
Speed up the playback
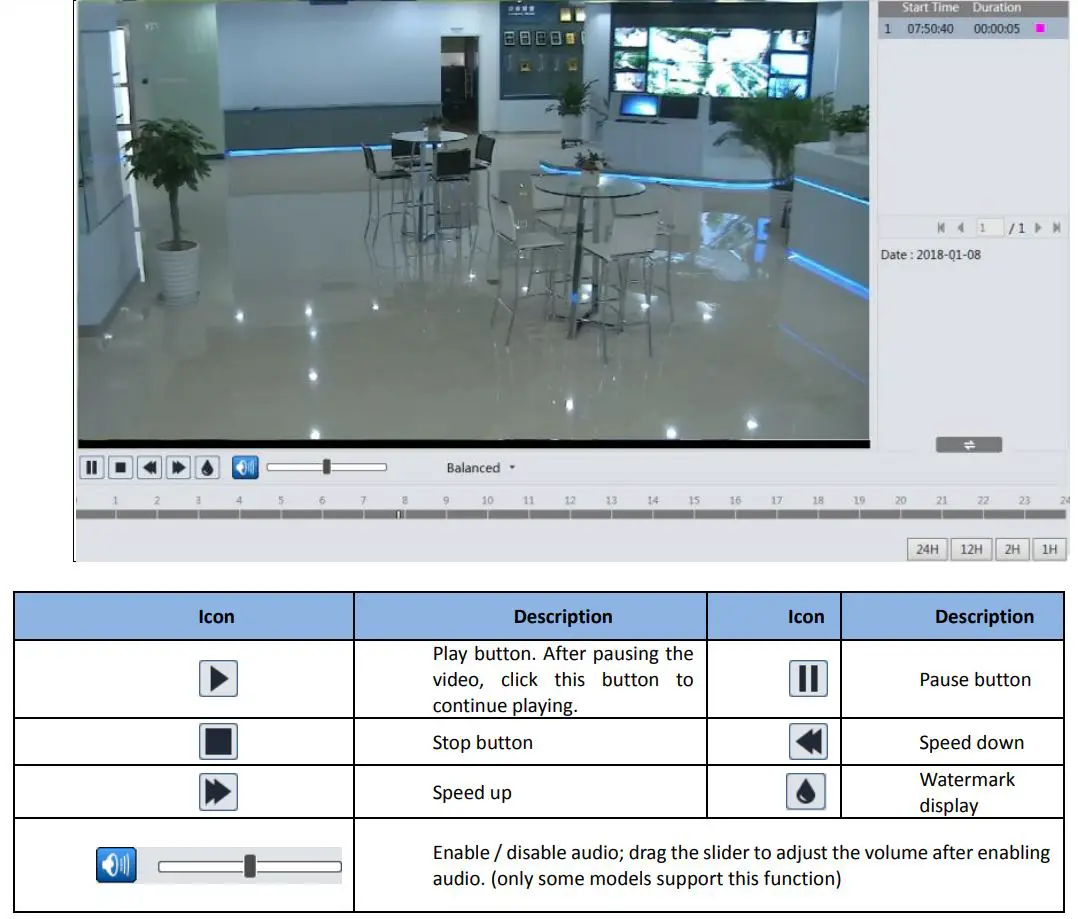click(x=178, y=466)
